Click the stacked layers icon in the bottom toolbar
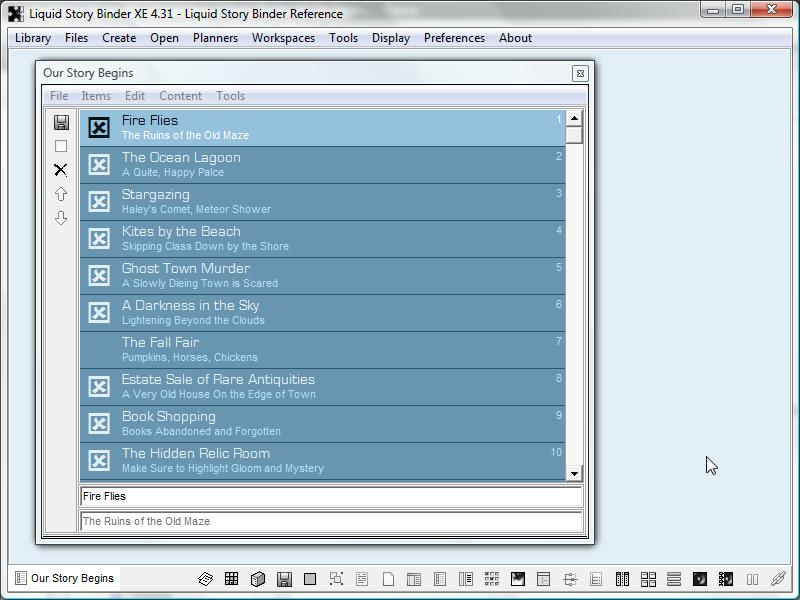800x600 pixels. [x=205, y=579]
